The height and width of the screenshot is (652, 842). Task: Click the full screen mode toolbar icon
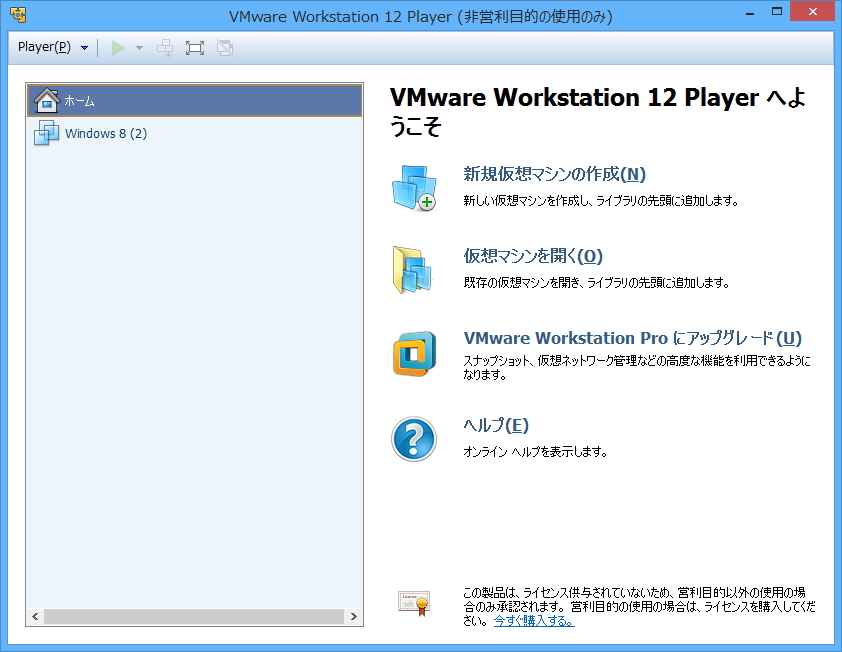(x=195, y=47)
